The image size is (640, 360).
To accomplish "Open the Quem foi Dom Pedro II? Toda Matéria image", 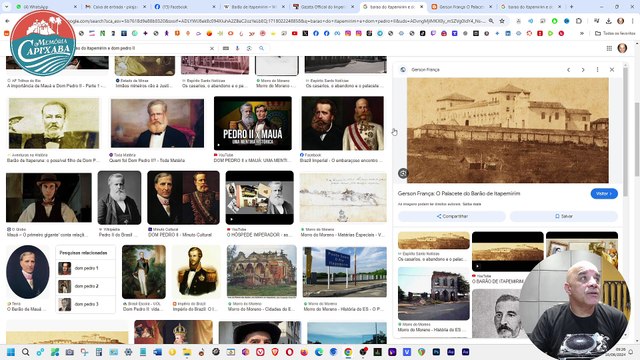I will click(158, 123).
